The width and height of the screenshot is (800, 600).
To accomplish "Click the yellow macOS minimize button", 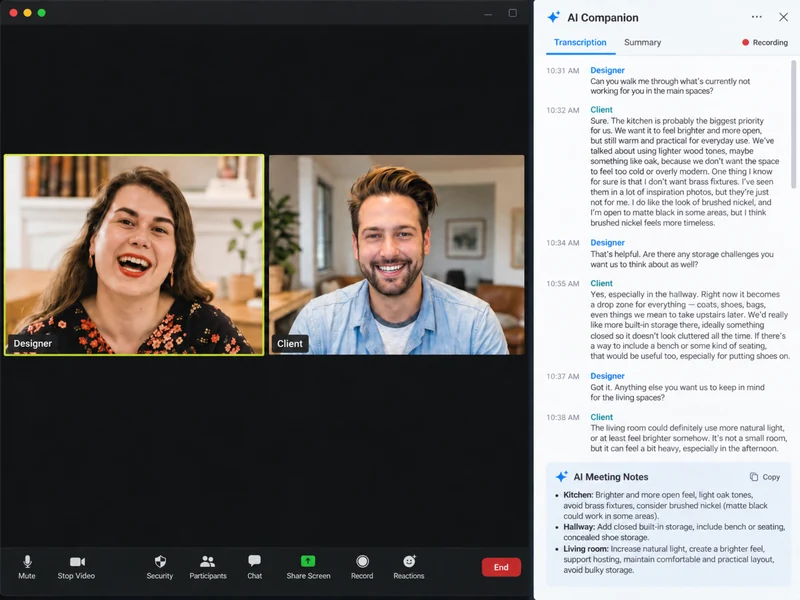I will pyautogui.click(x=28, y=13).
